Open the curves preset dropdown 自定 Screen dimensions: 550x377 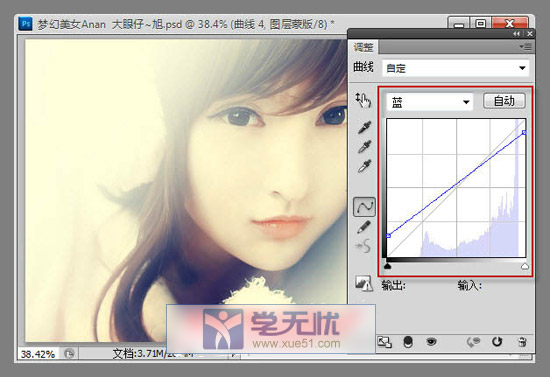(455, 68)
